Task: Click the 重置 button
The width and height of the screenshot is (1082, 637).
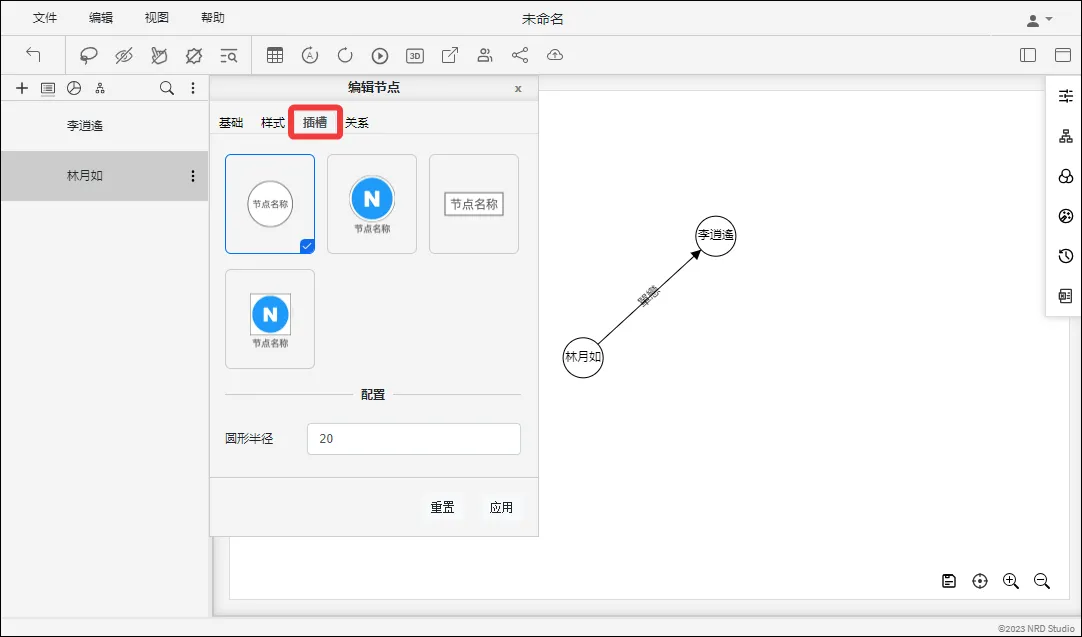Action: coord(442,507)
